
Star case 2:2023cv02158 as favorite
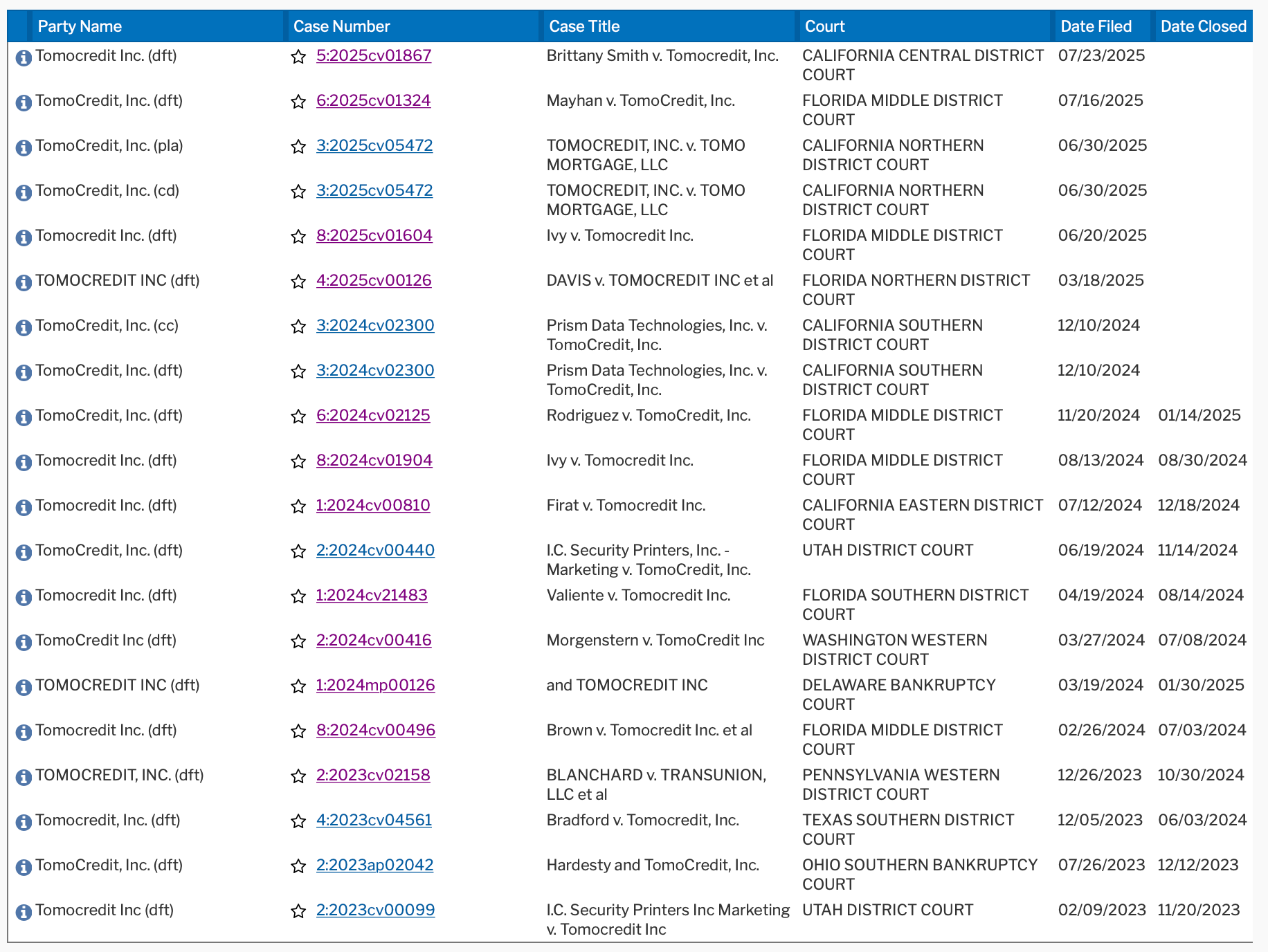coord(298,776)
